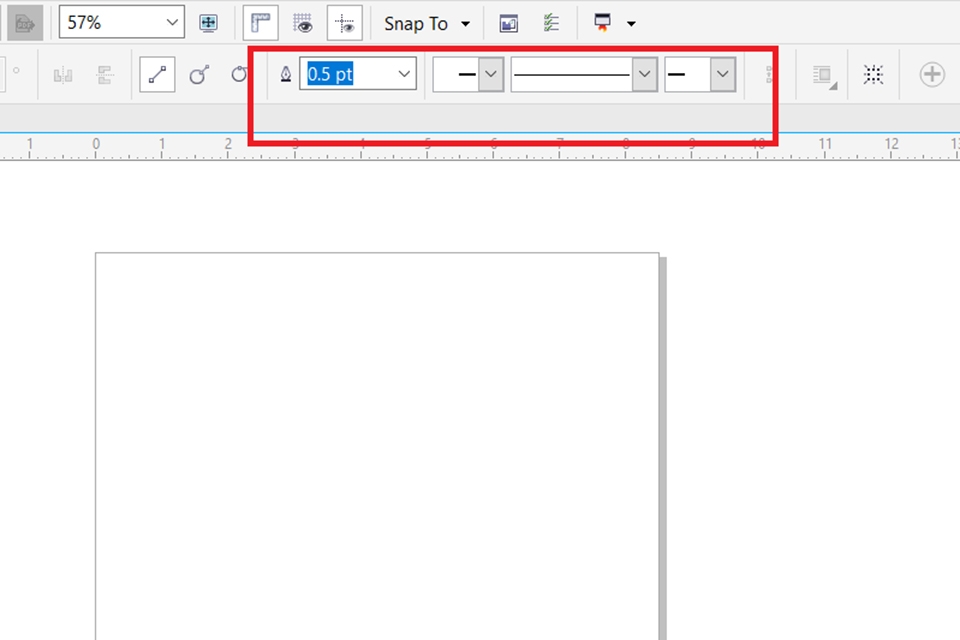This screenshot has height=640, width=960.
Task: Click the mirror horizontally icon
Action: 63,75
